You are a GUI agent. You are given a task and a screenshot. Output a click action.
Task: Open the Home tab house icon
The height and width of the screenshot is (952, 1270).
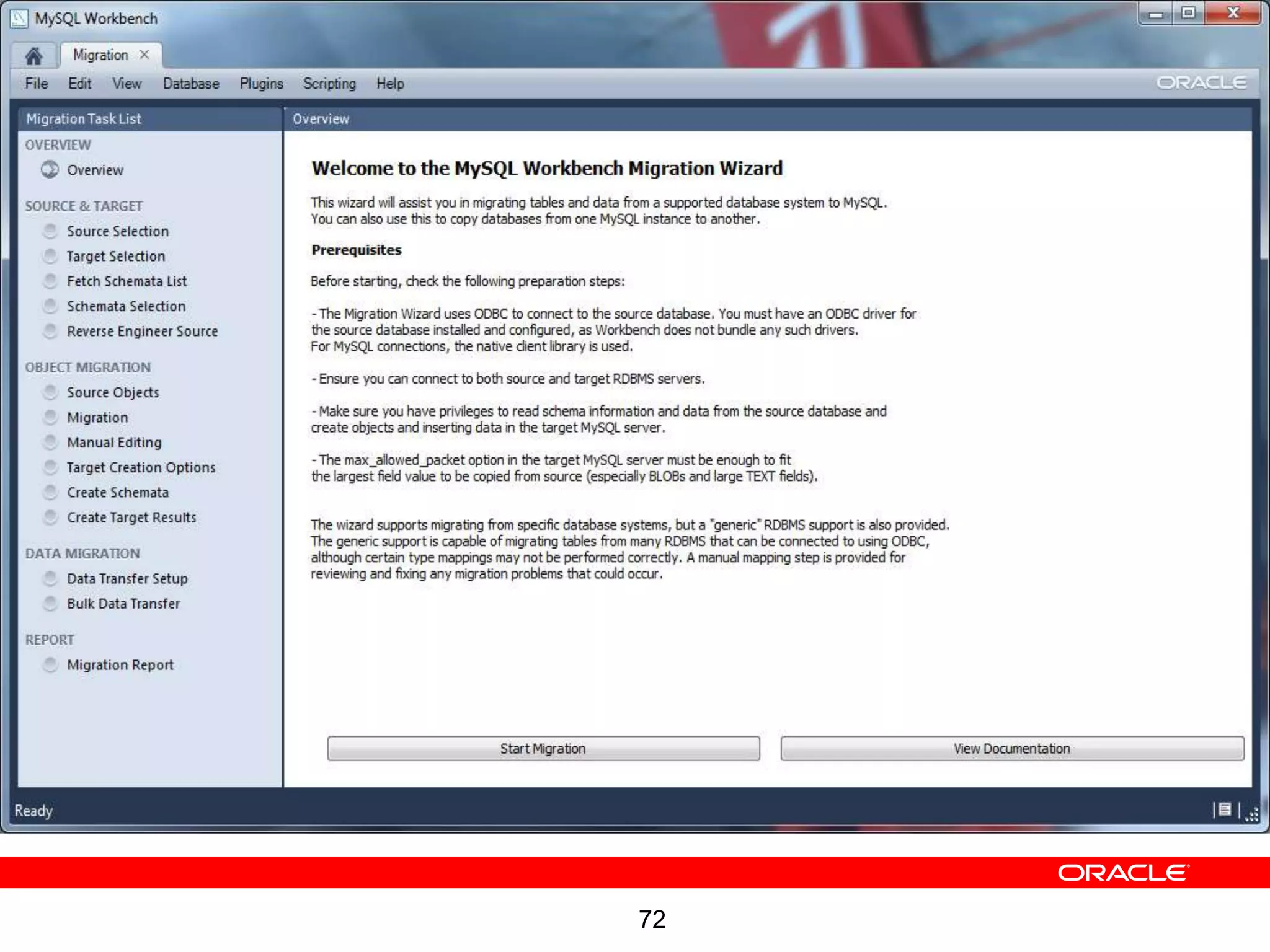pos(33,56)
